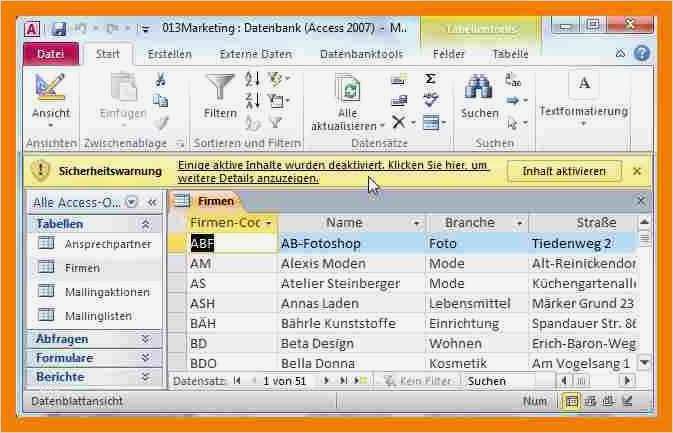This screenshot has height=433, width=673.
Task: Click the Ansicht view icon
Action: coord(50,88)
